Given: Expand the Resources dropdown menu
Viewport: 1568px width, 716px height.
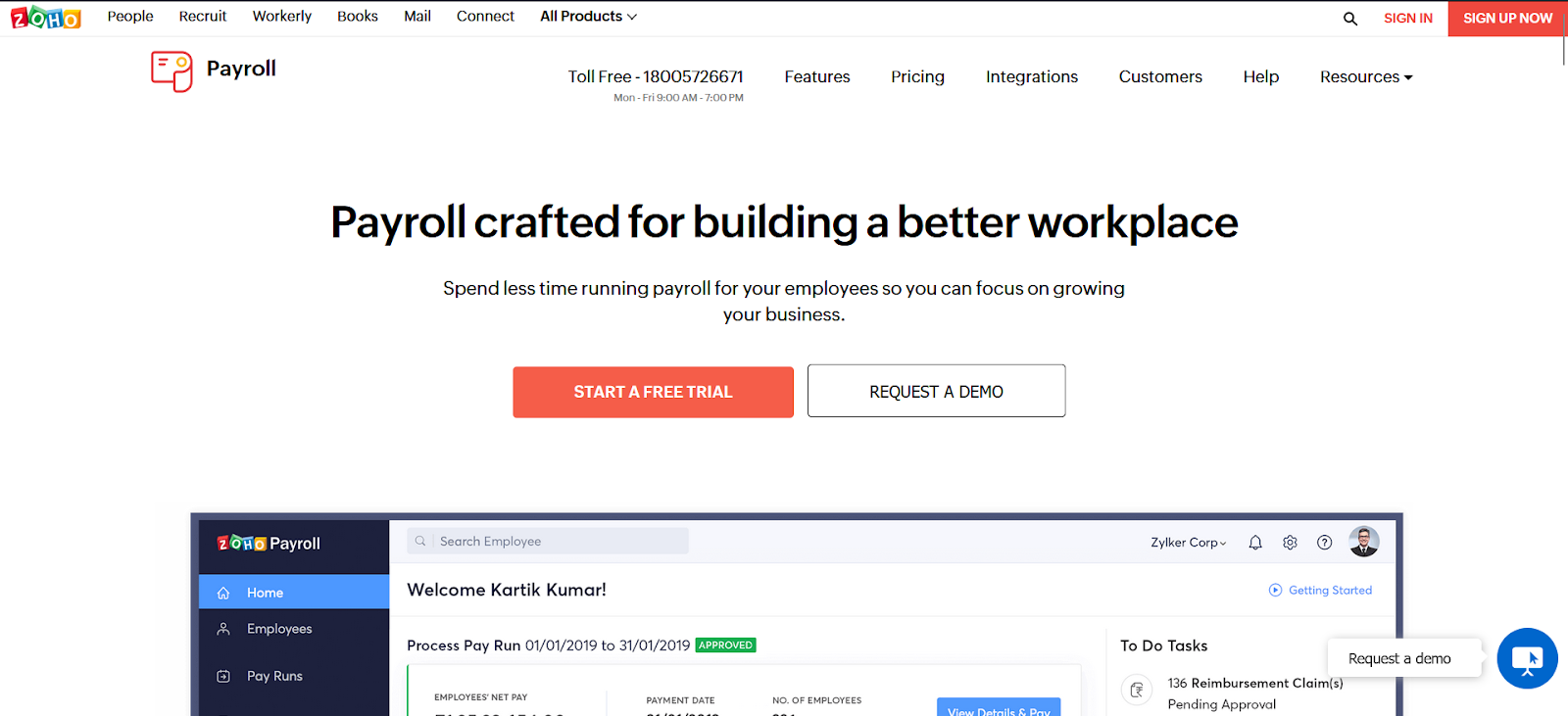Looking at the screenshot, I should coord(1366,76).
